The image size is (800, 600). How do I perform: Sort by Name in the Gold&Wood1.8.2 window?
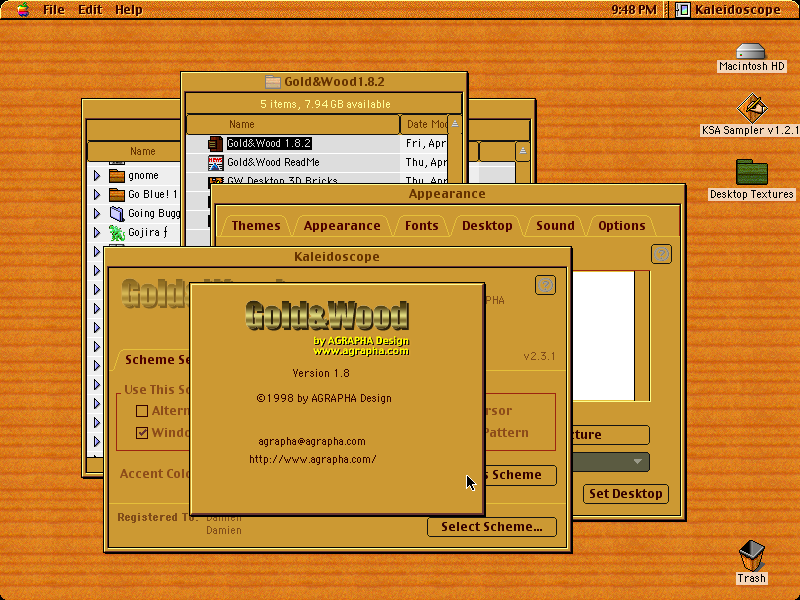click(293, 124)
